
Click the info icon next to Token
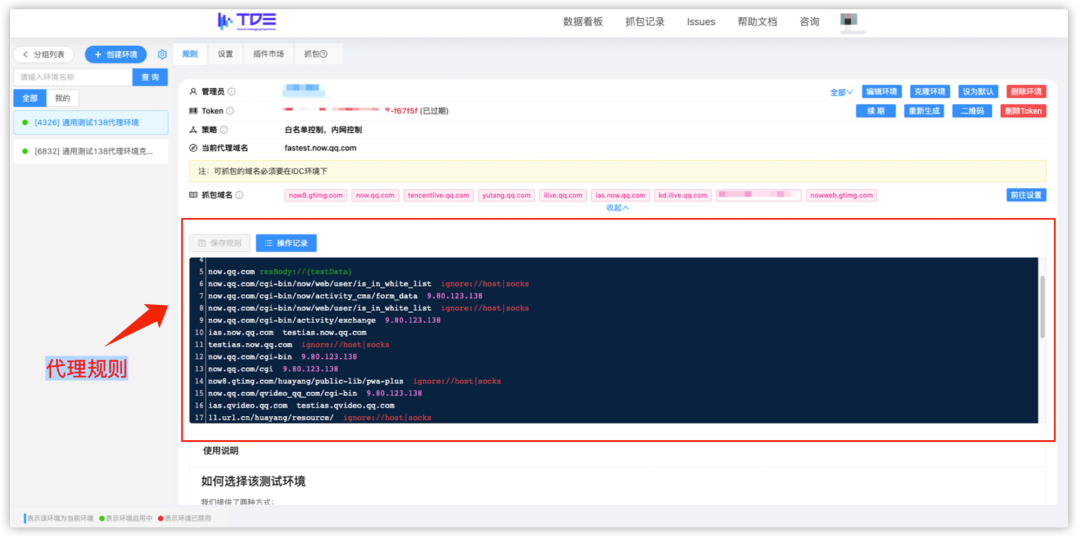point(229,111)
